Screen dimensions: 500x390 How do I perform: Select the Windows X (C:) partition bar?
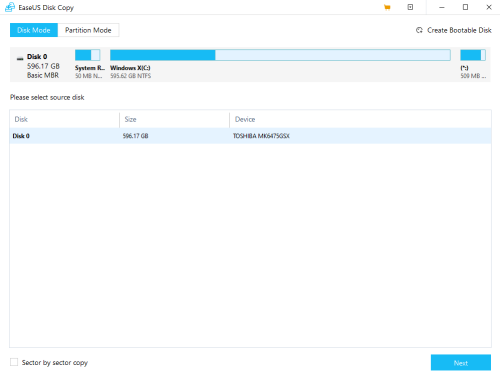280,55
